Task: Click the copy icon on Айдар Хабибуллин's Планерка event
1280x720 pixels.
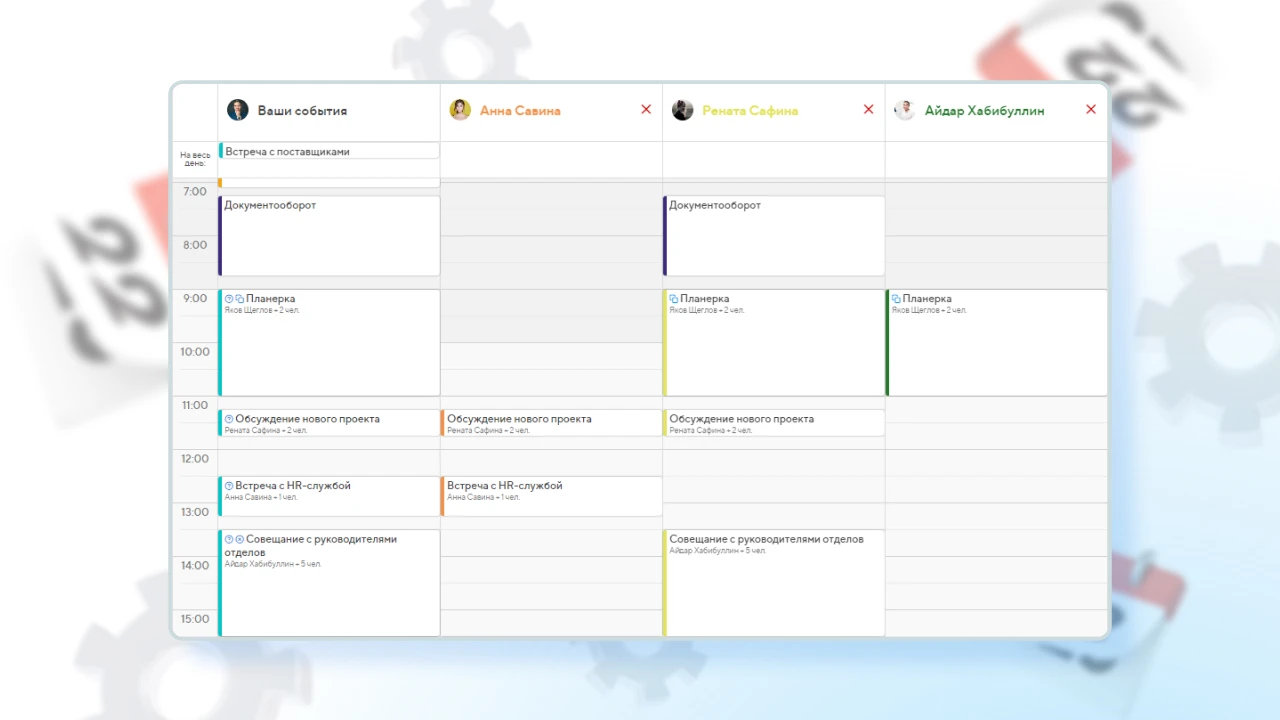Action: (x=897, y=299)
